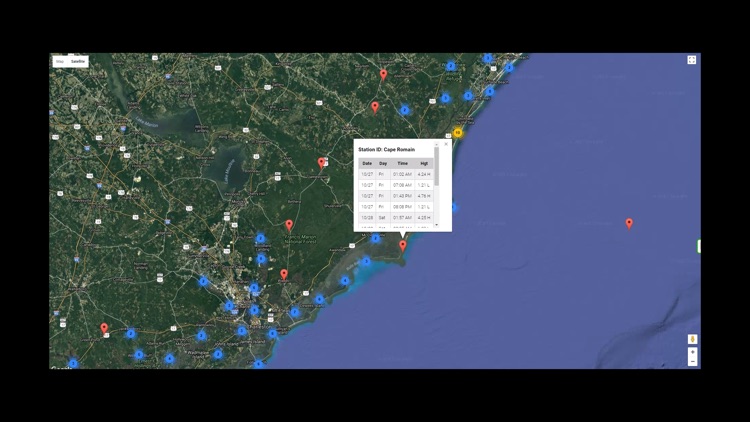Select the Cape Romain red marker under the popup
750x422 pixels.
(403, 245)
